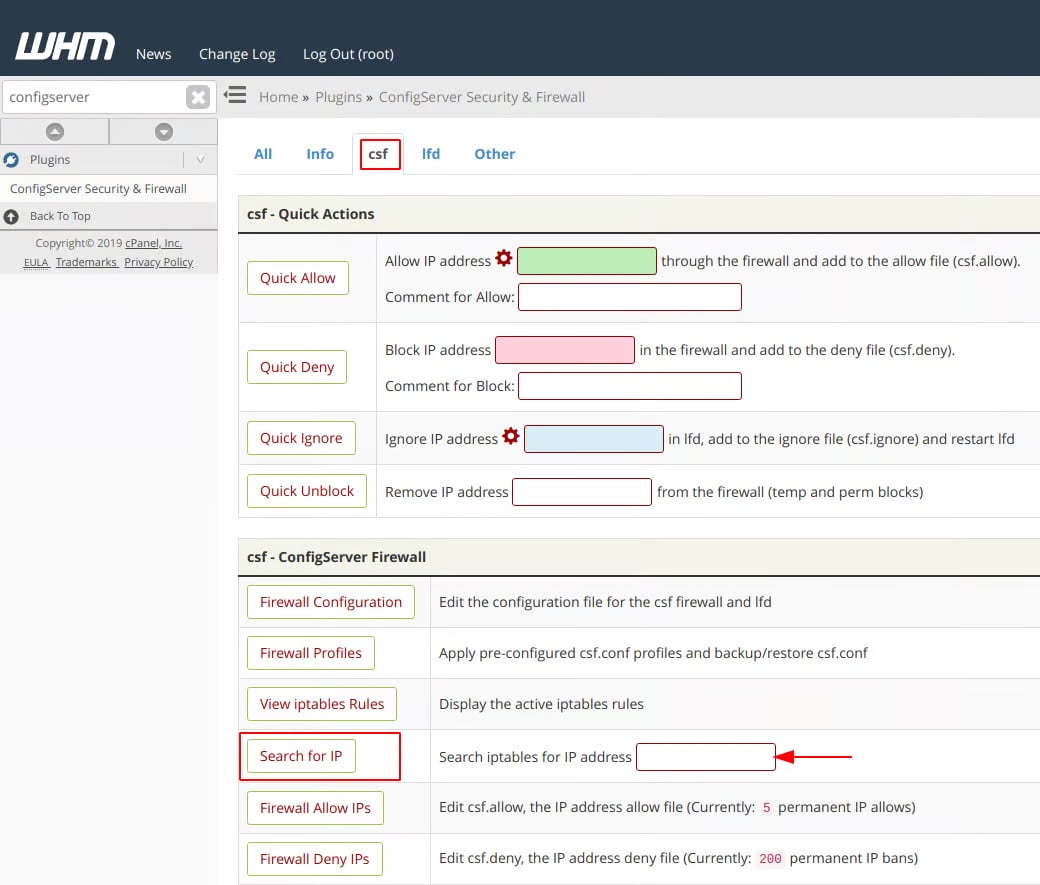Go to Home breadcrumb
The height and width of the screenshot is (885, 1040).
pos(279,97)
